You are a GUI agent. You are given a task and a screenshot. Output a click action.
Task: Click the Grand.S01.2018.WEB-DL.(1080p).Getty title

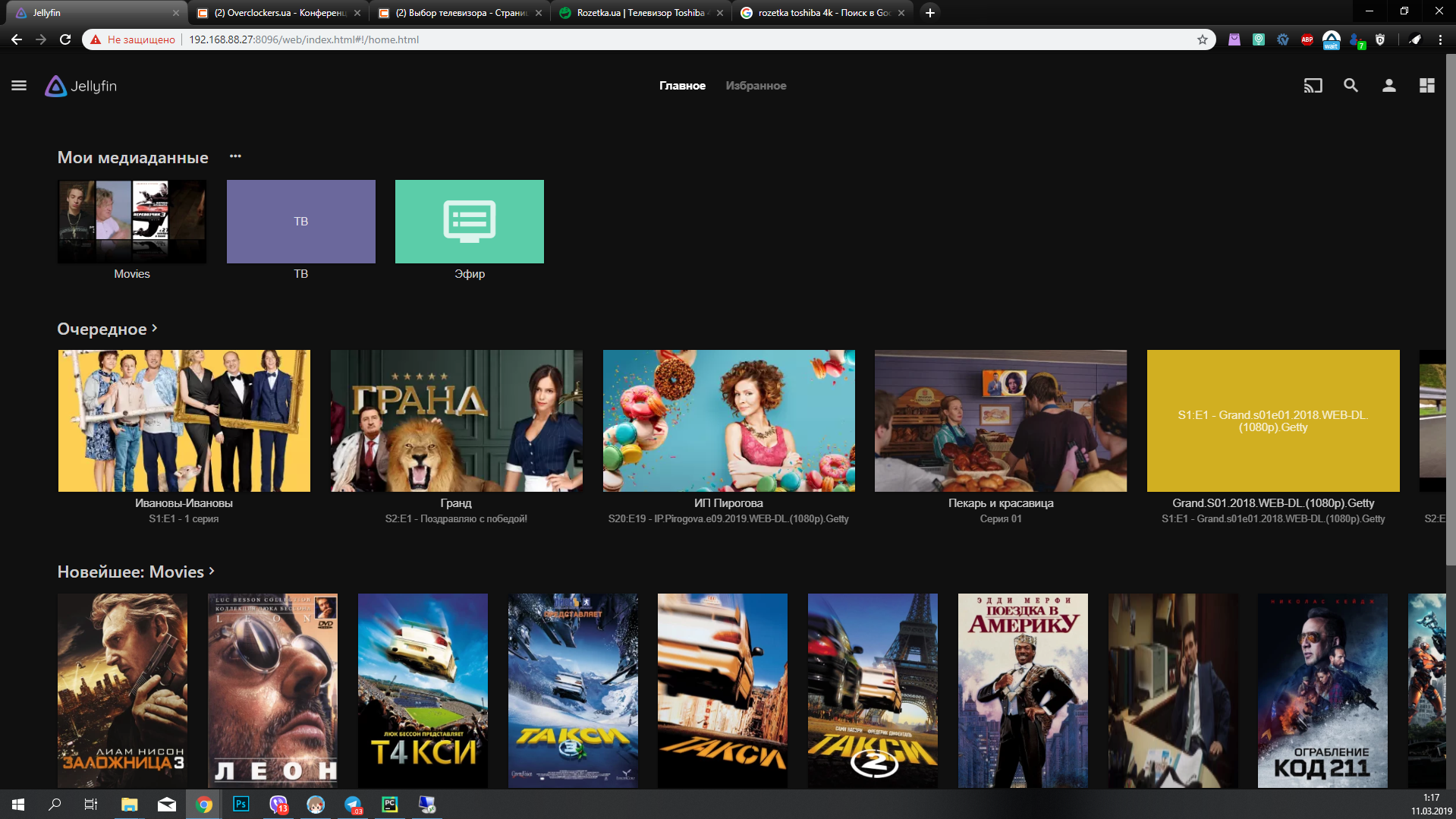pyautogui.click(x=1273, y=503)
